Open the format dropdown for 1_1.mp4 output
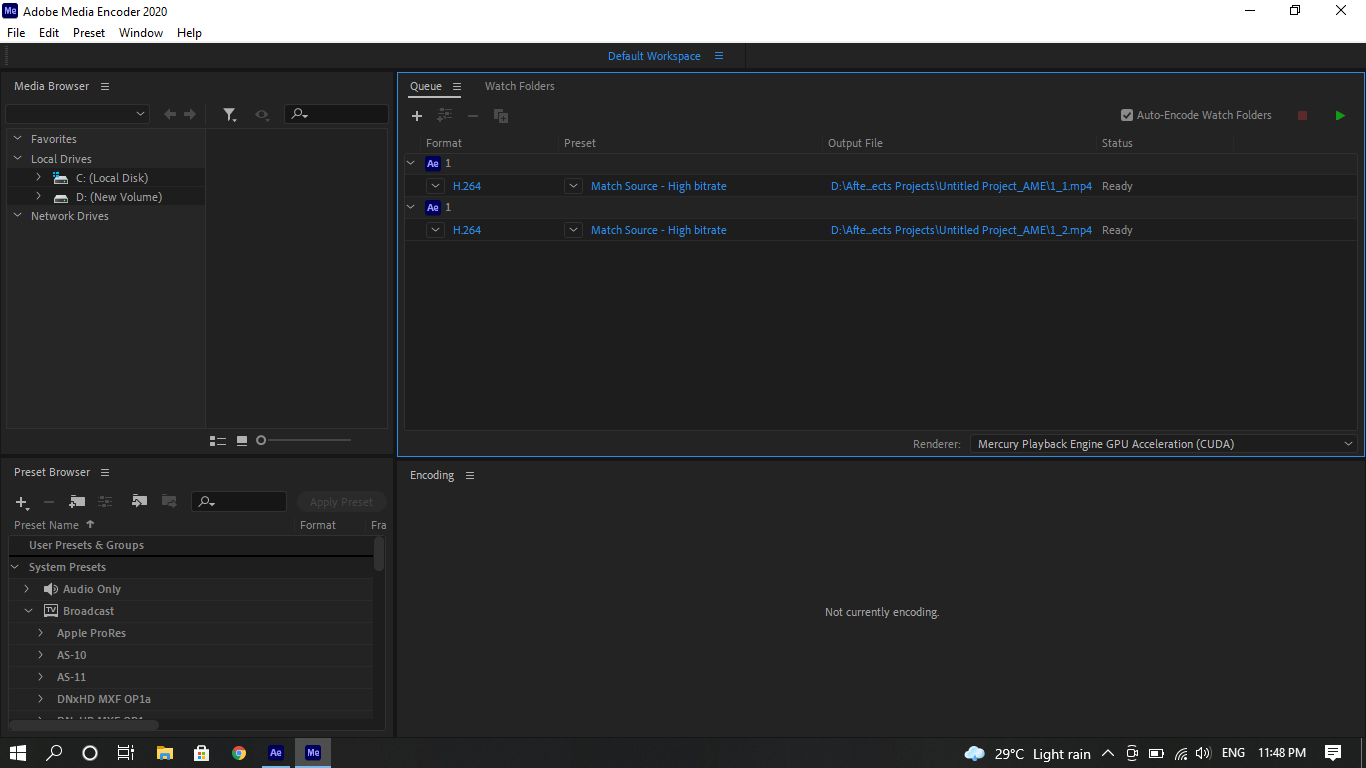 pyautogui.click(x=436, y=186)
